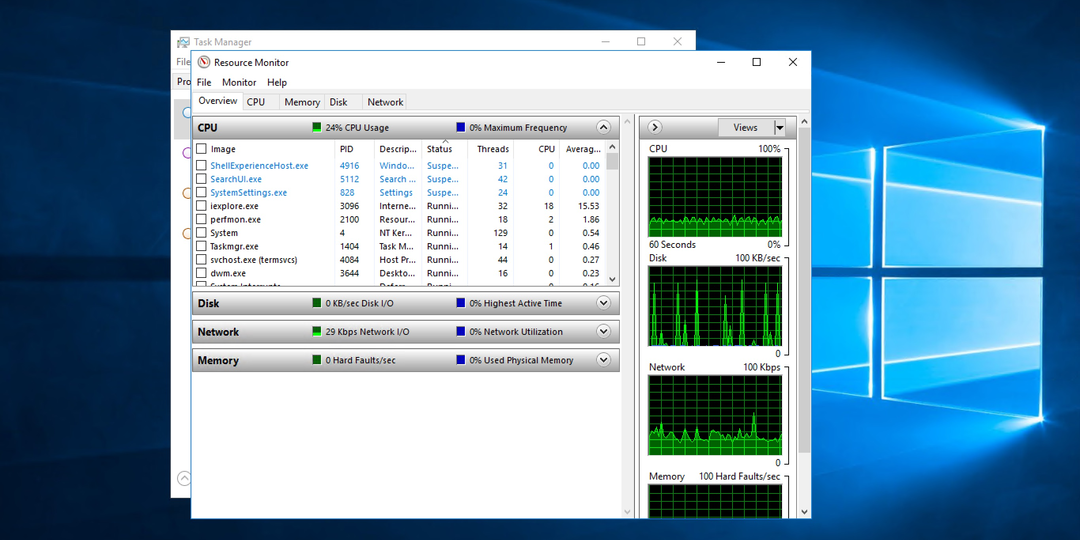The image size is (1080, 540).
Task: Click the CPU usage graph
Action: coord(715,197)
